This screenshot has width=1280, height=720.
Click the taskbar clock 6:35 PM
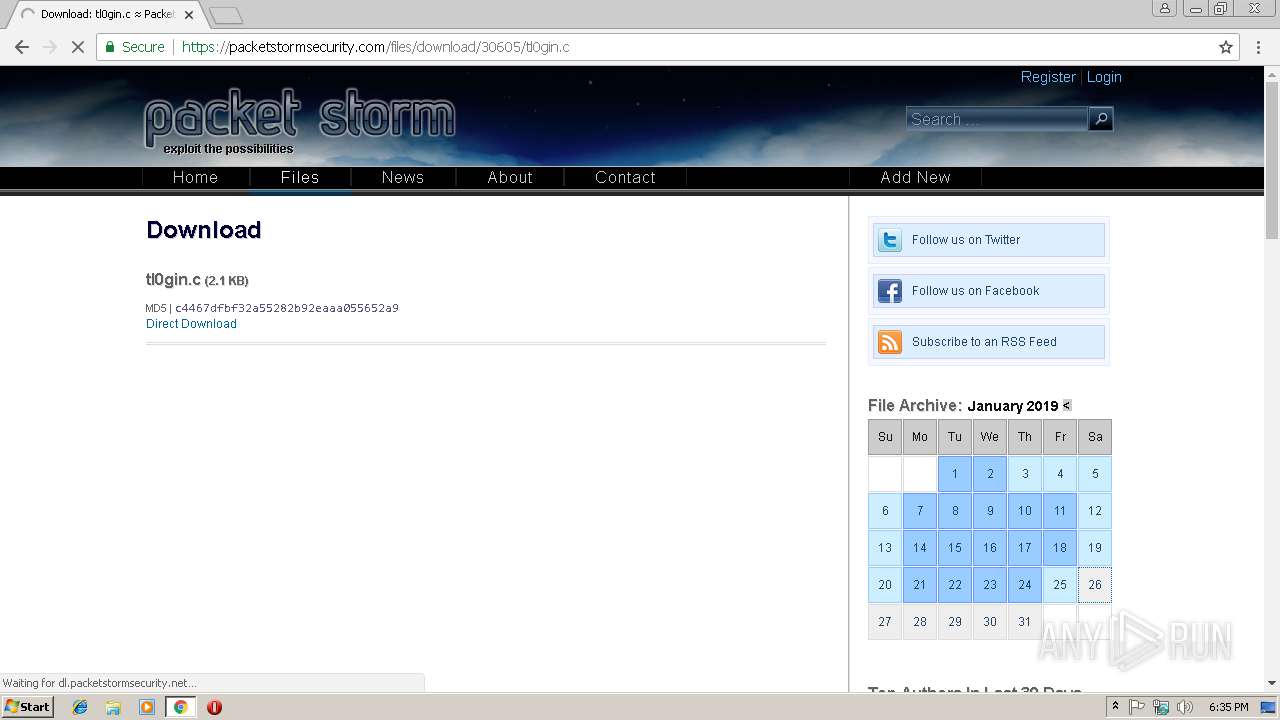tap(1228, 707)
